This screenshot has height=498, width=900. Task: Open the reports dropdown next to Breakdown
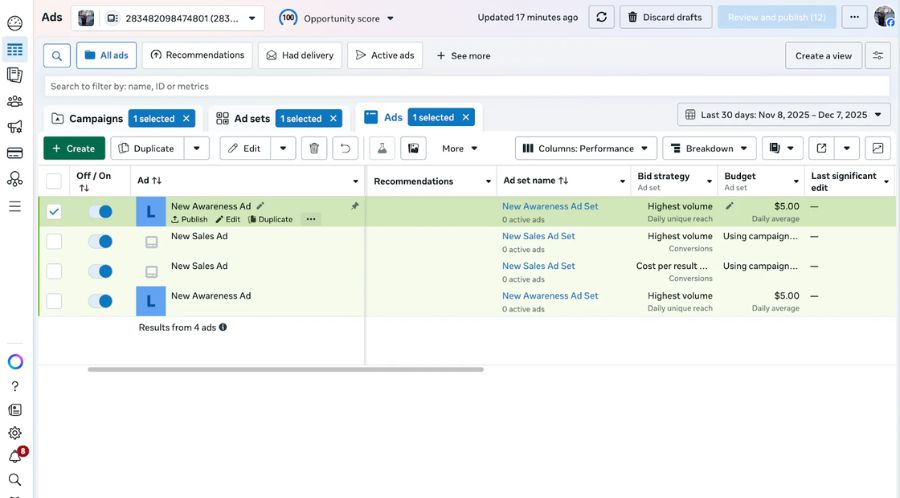pyautogui.click(x=782, y=148)
